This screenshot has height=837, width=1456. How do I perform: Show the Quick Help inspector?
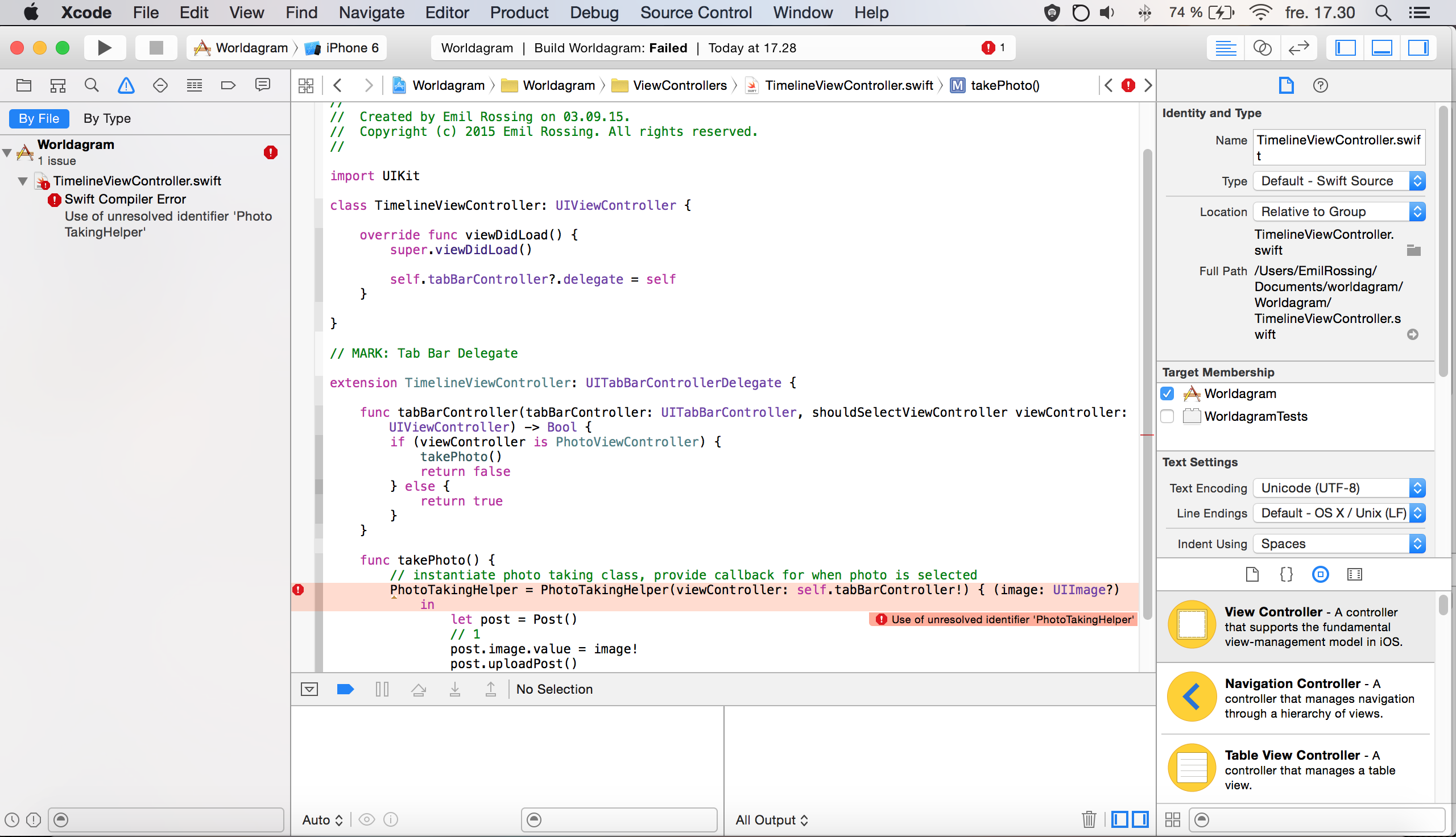tap(1320, 86)
